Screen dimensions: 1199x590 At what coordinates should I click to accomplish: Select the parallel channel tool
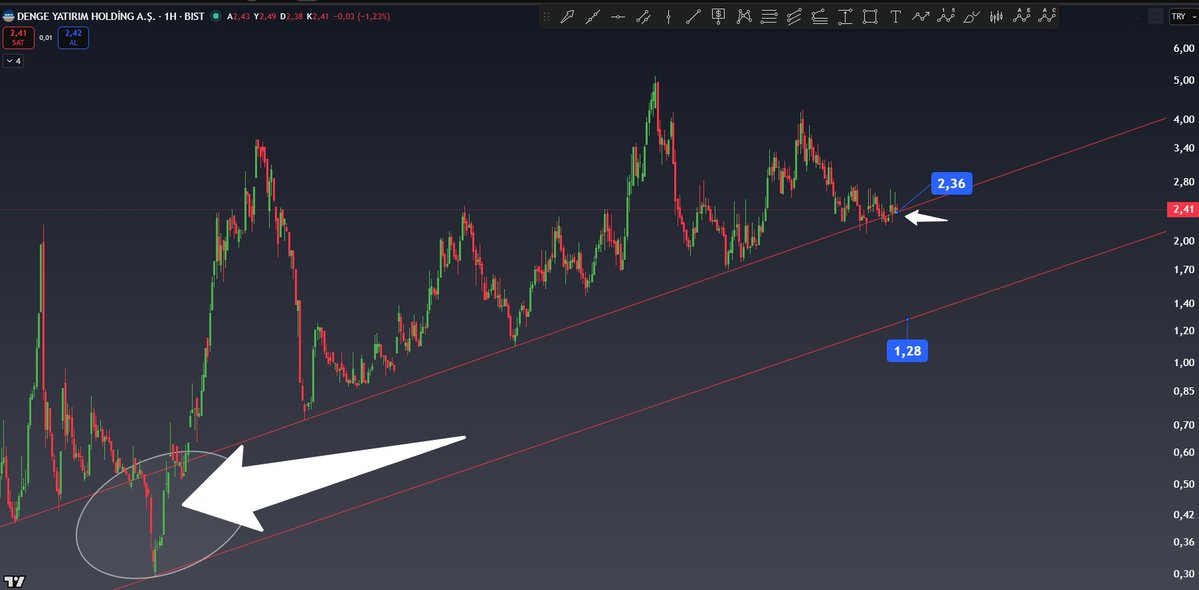point(794,16)
